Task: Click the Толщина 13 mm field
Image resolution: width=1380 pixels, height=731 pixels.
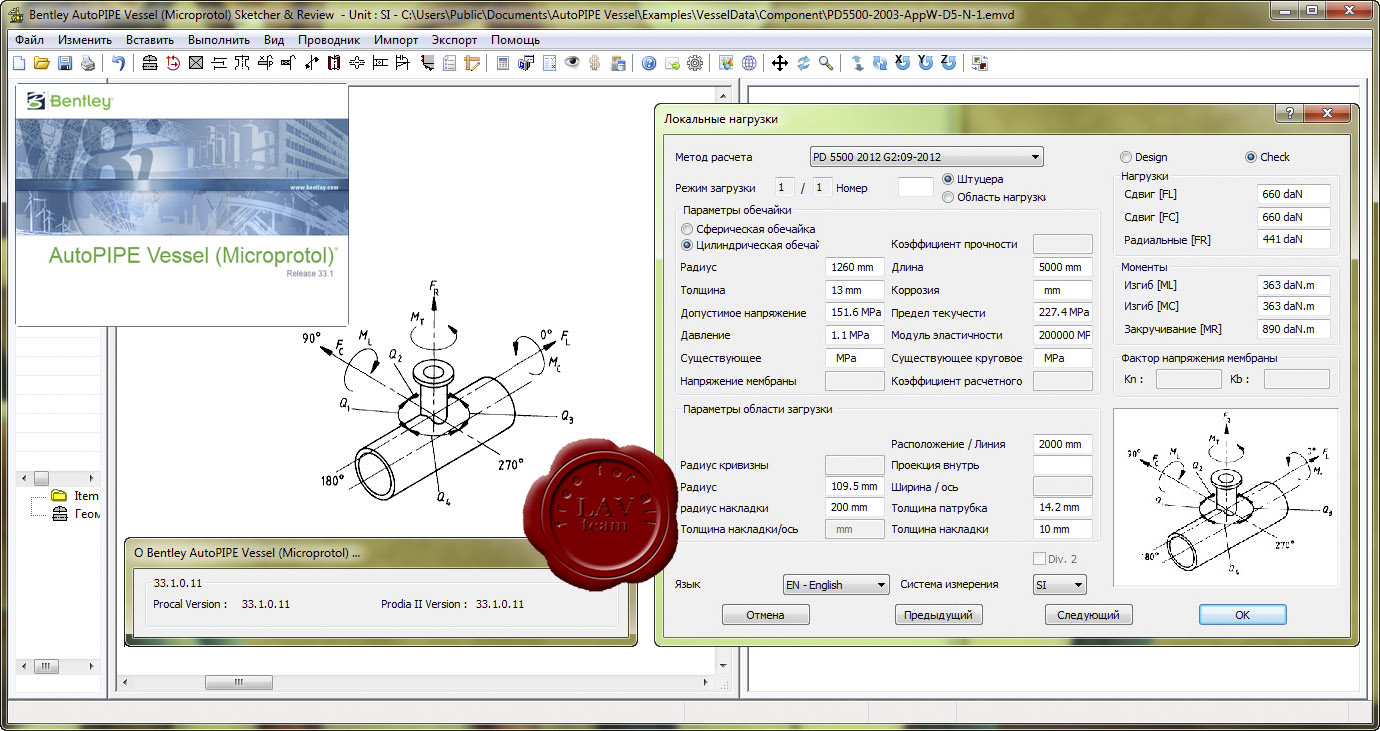Action: pyautogui.click(x=855, y=290)
